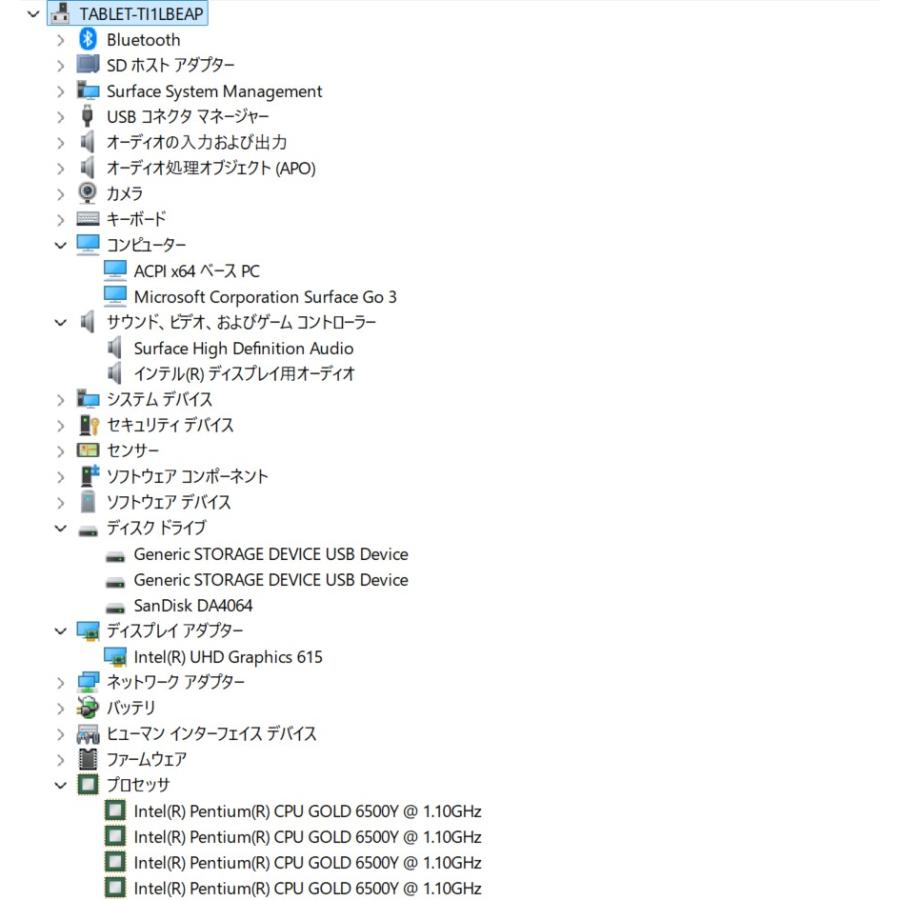Click the puzzle icon for ソフトウェア コンポーネント

(x=90, y=476)
